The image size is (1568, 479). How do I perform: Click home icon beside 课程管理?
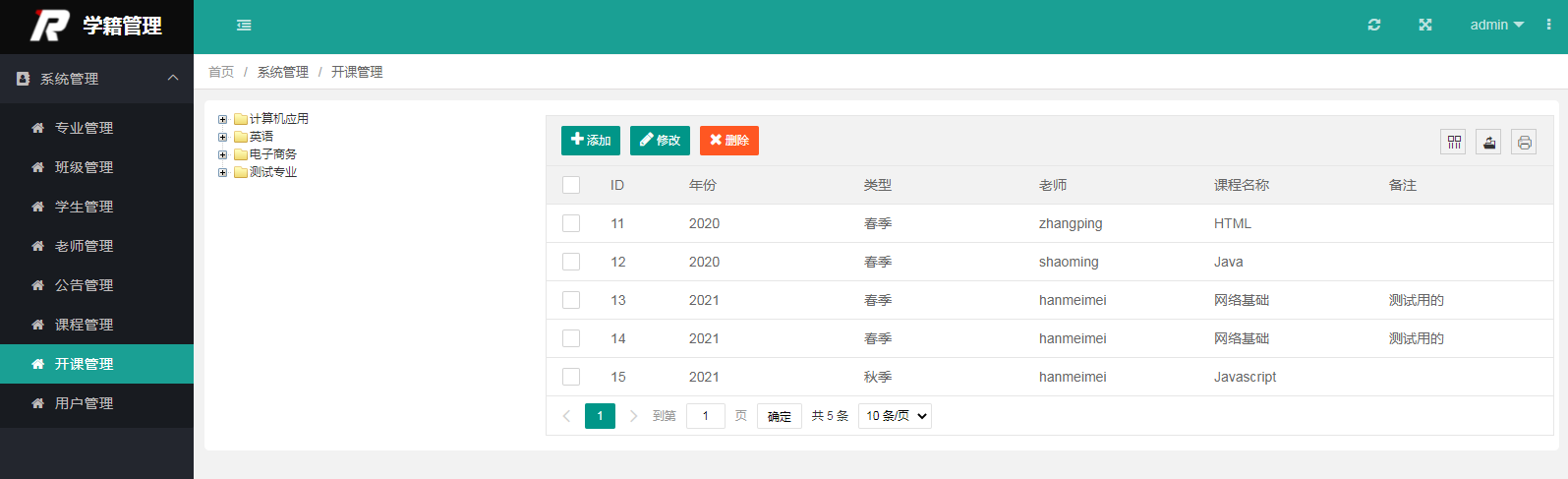pyautogui.click(x=37, y=325)
